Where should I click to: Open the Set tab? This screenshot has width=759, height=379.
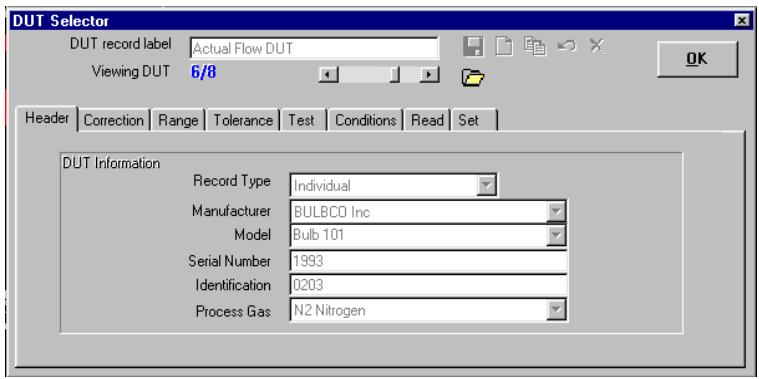click(x=473, y=121)
